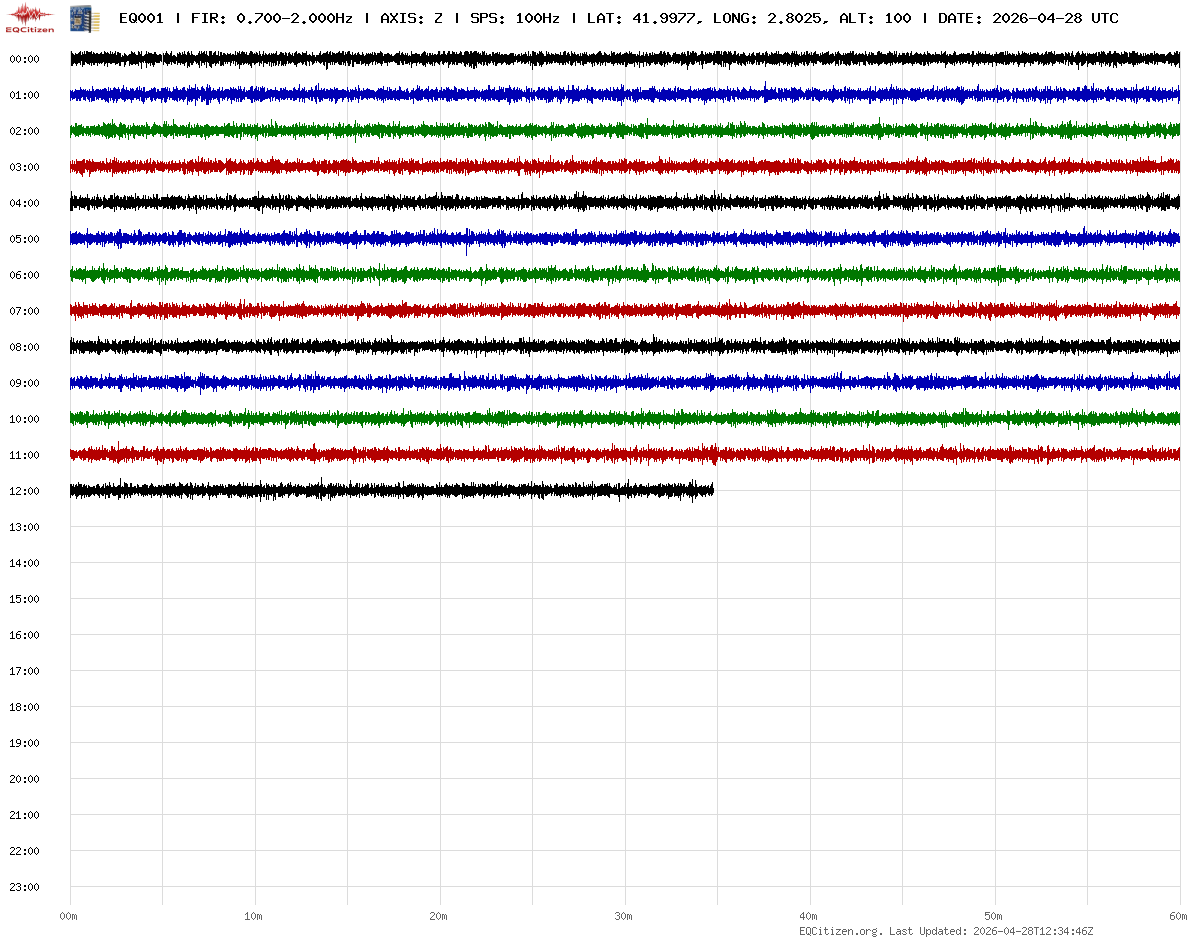Click the 18:00 hour row label
Screen dimensions: 1200x940
(24, 707)
